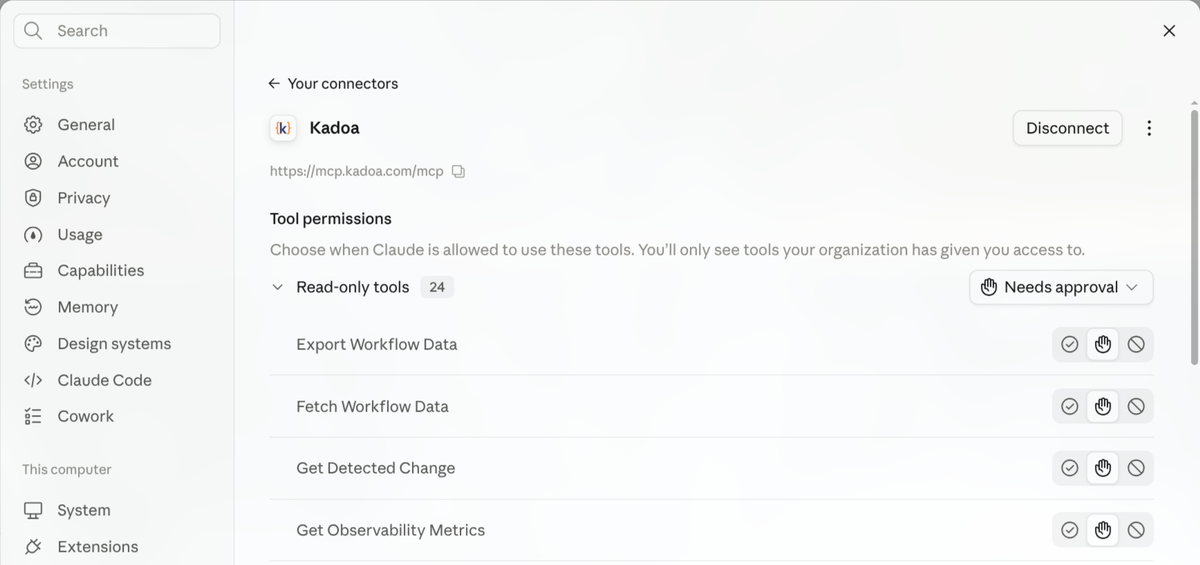Image resolution: width=1200 pixels, height=565 pixels.
Task: Click the Tool permissions heading
Action: click(331, 219)
